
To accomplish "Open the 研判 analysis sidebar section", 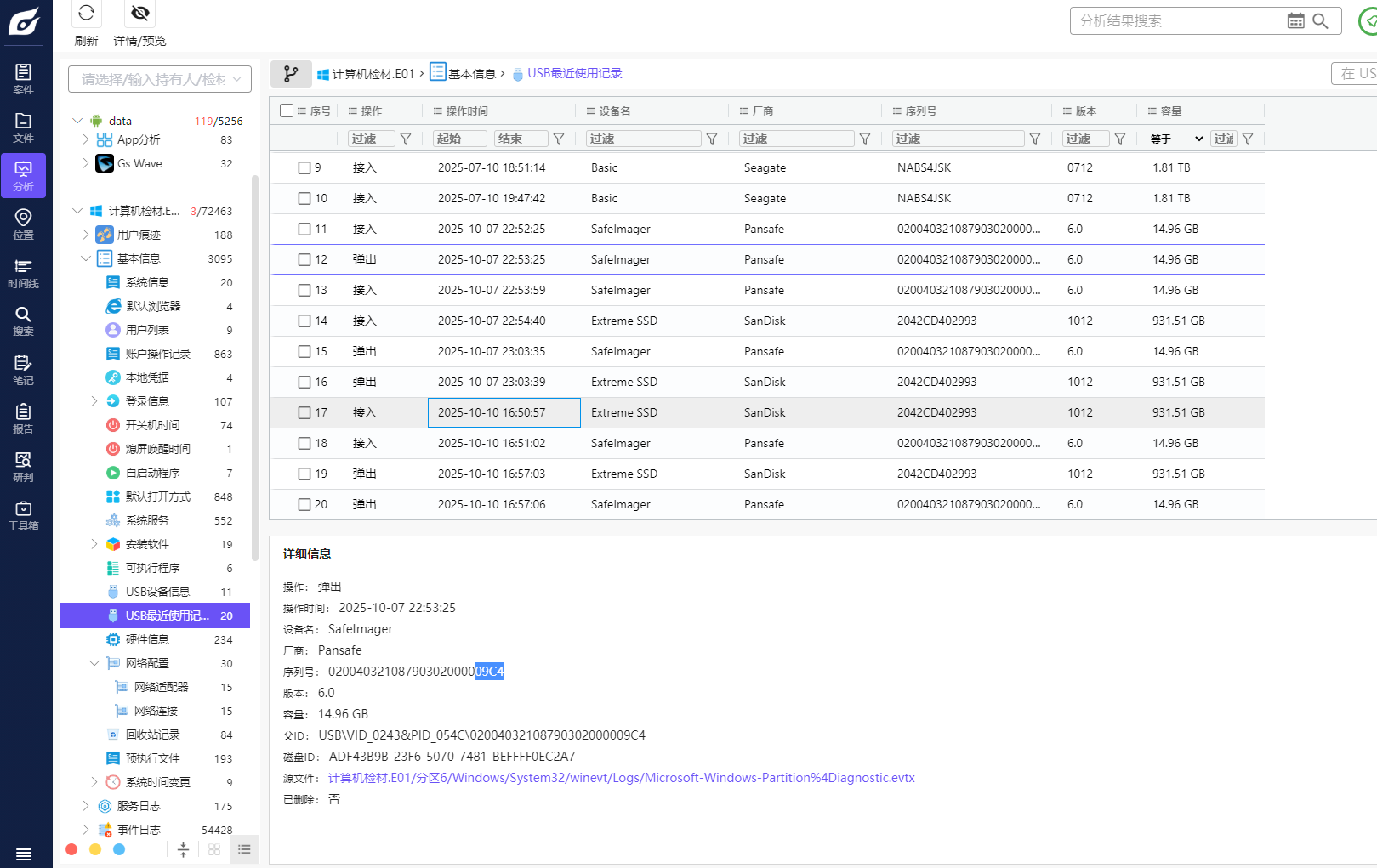I will [x=24, y=467].
